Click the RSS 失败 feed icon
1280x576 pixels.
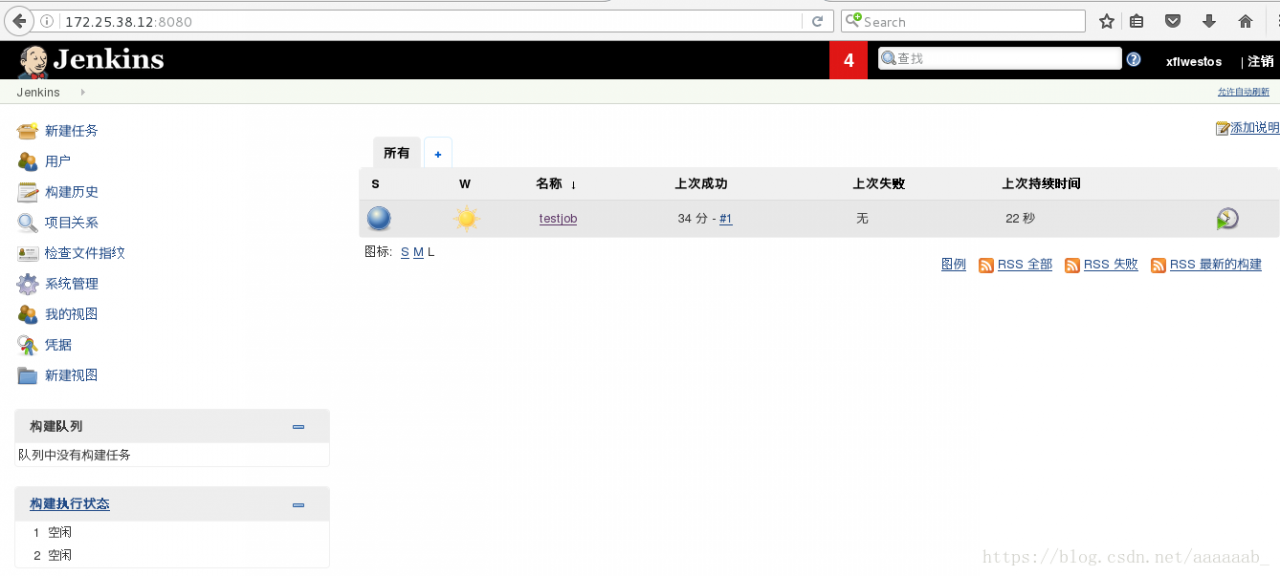pos(1072,265)
